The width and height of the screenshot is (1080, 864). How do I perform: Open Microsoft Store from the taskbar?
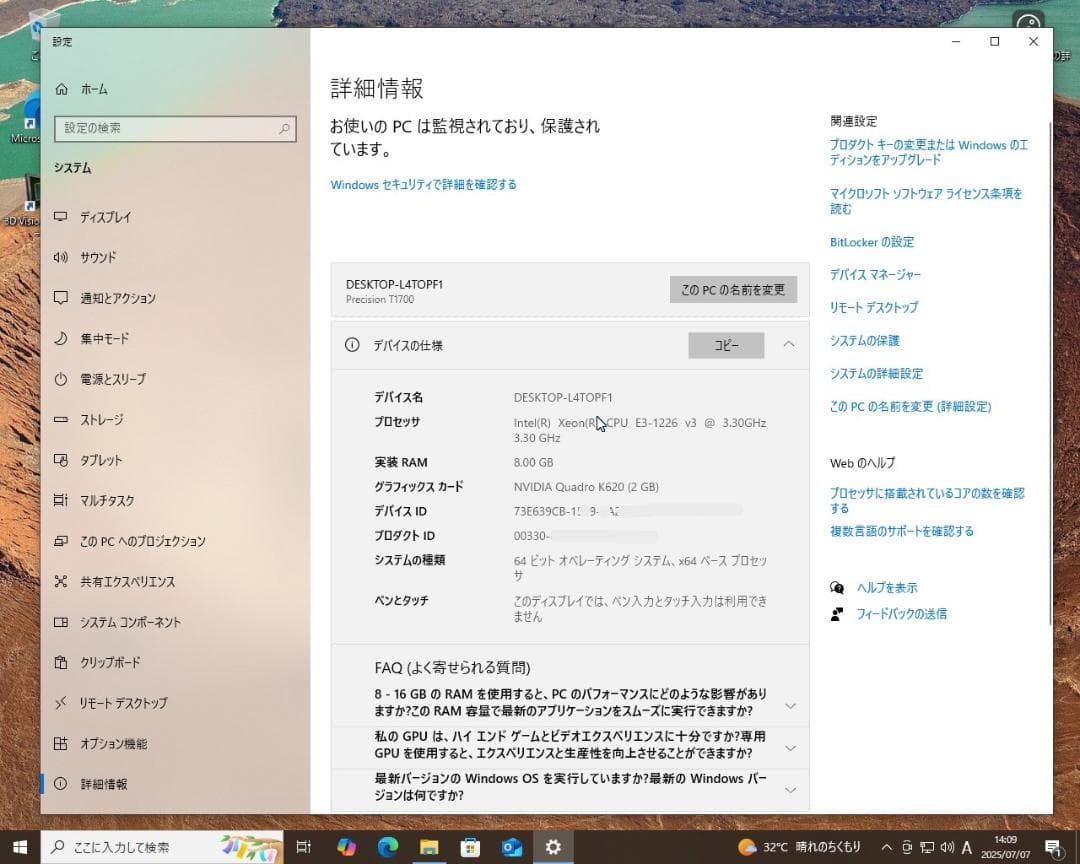pos(470,847)
